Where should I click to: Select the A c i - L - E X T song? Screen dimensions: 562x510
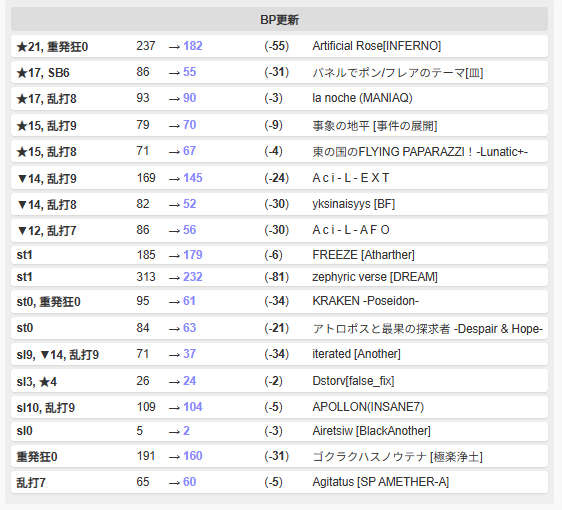351,178
